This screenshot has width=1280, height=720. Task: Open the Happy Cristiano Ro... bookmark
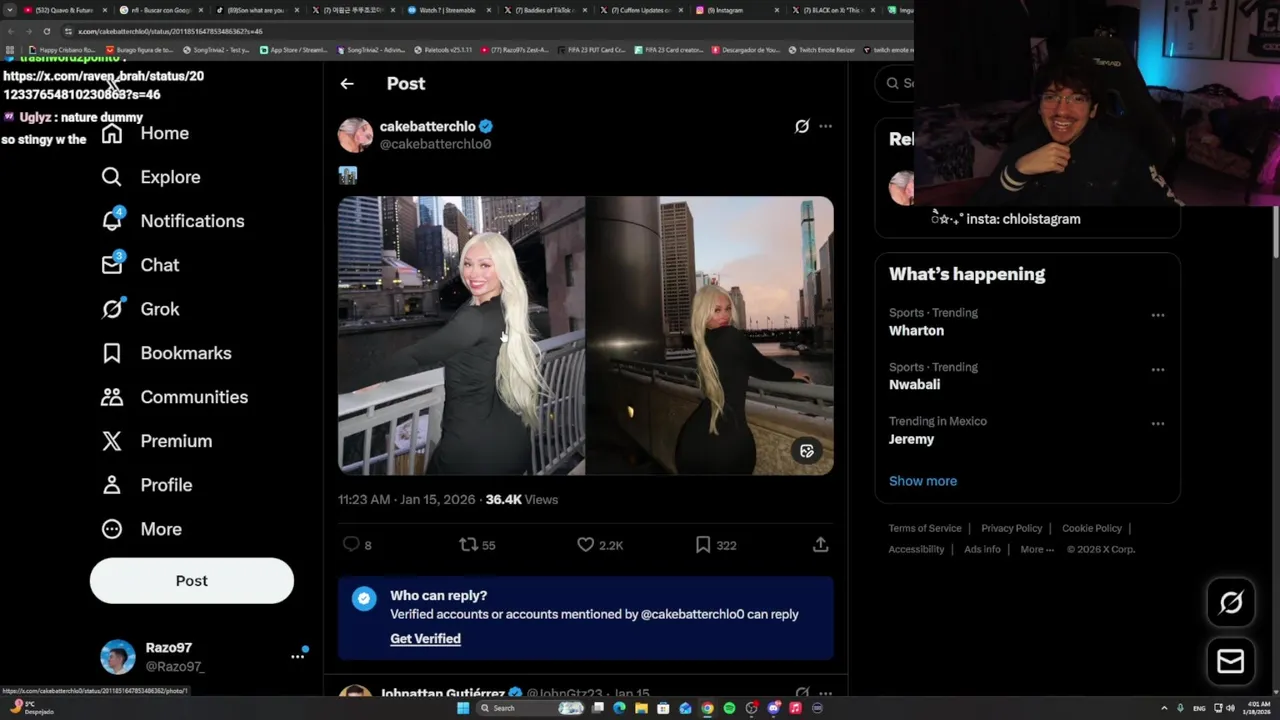(x=62, y=50)
